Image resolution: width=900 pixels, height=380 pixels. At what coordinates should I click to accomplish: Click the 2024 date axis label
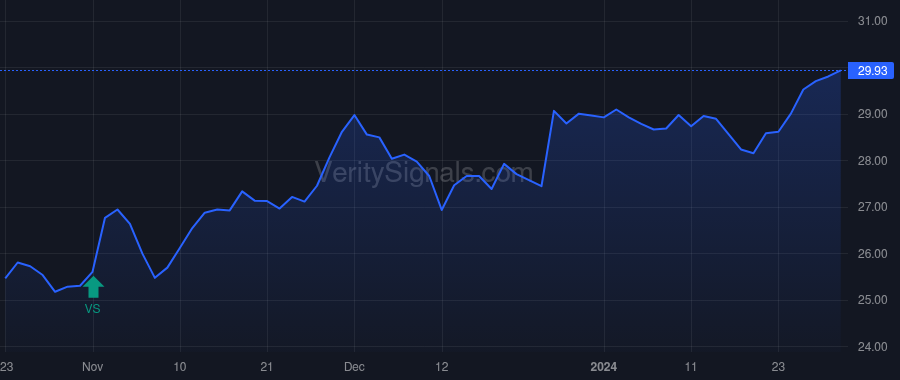pyautogui.click(x=604, y=367)
